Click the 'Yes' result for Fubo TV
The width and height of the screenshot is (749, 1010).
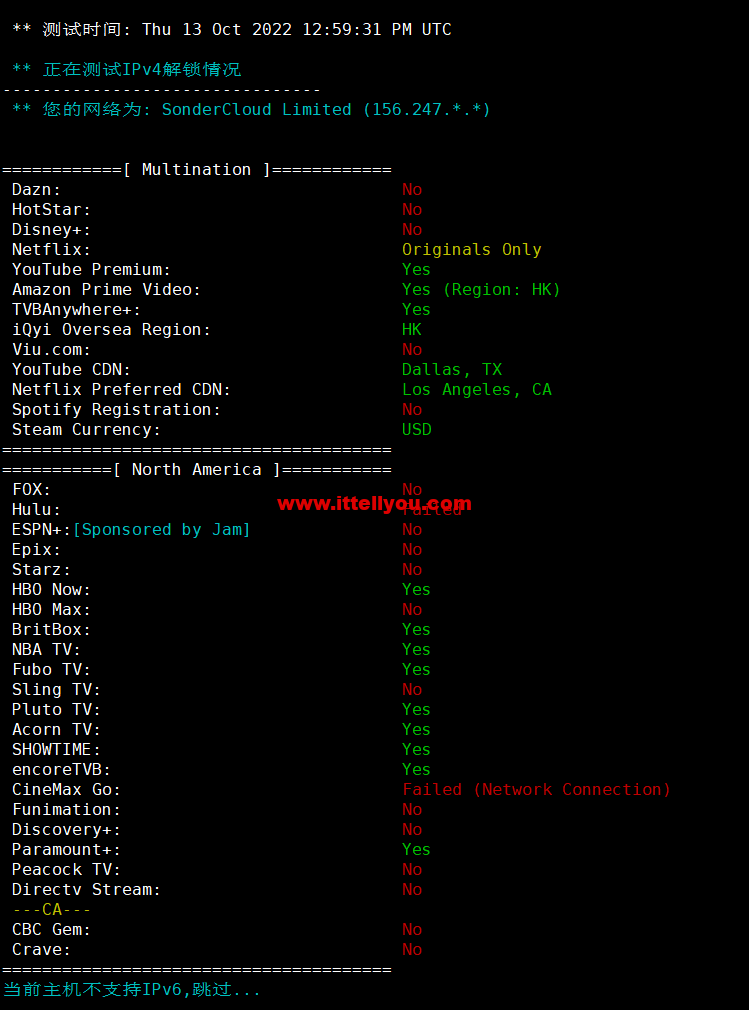pyautogui.click(x=417, y=669)
